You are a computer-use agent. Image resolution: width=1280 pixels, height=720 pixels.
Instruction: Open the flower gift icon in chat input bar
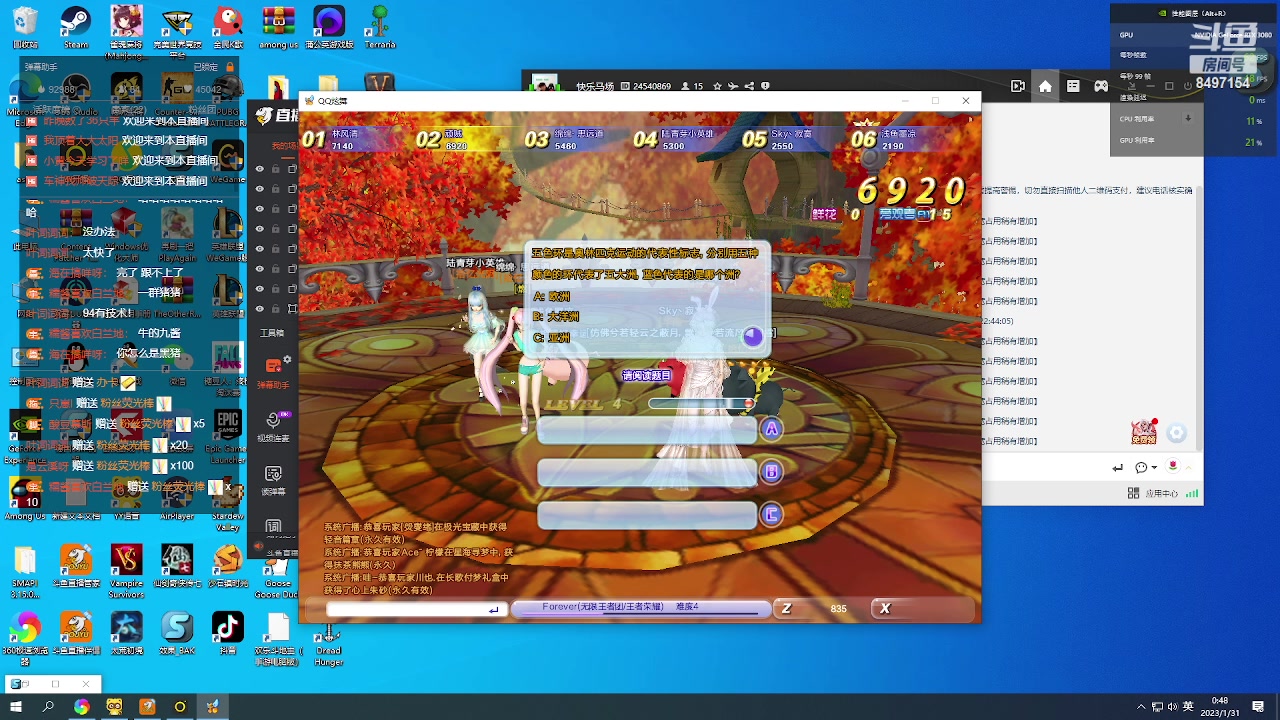click(1173, 467)
